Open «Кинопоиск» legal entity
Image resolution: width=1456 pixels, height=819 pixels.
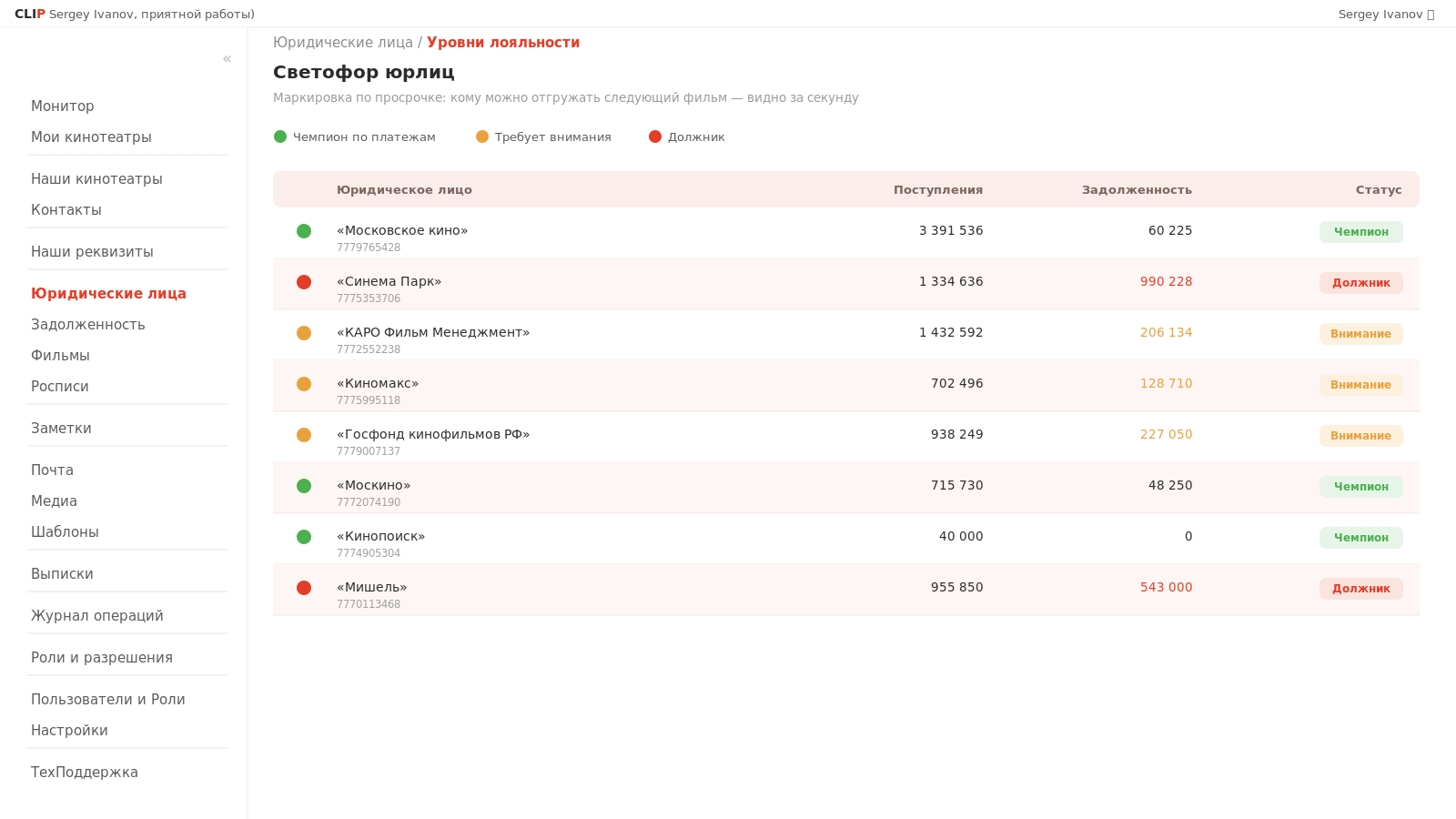coord(381,537)
